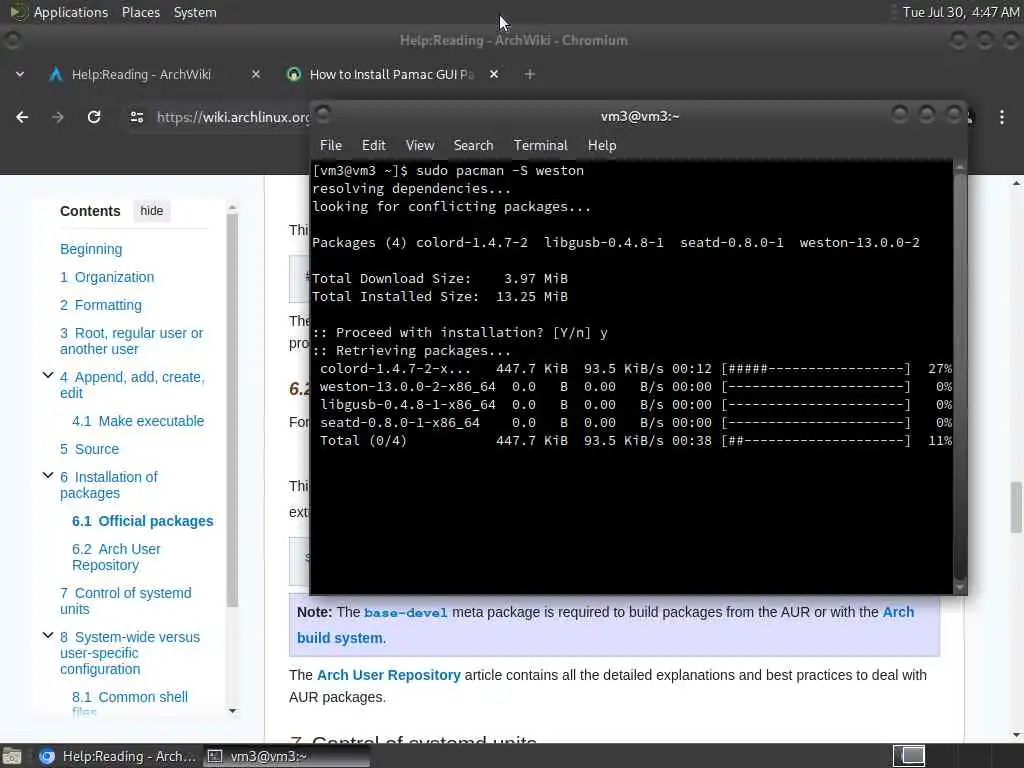Open 6.2 Arch User Repository in Contents

[x=116, y=557]
